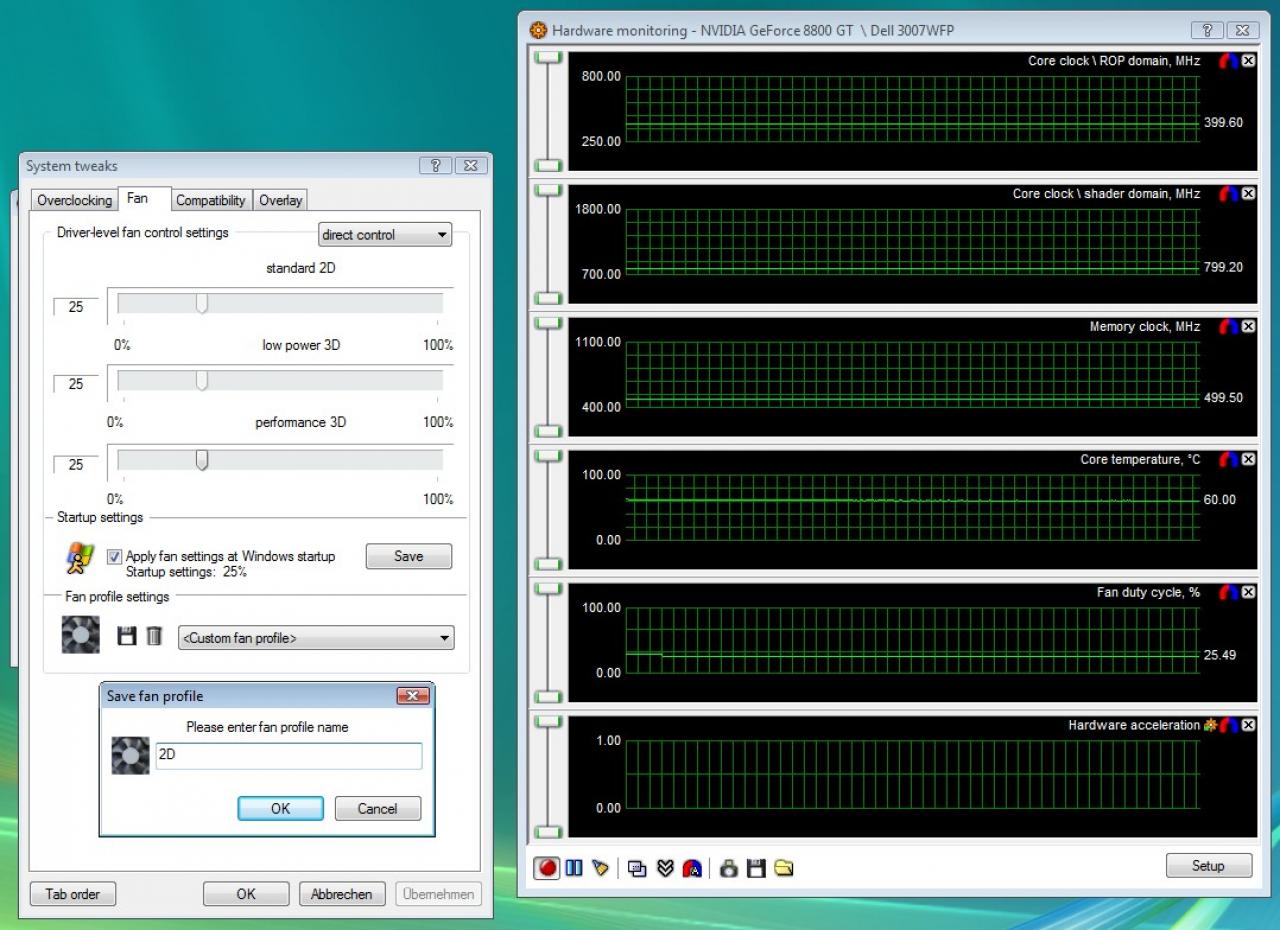Click OK at the bottom of System tweaks
Image resolution: width=1280 pixels, height=930 pixels.
246,894
